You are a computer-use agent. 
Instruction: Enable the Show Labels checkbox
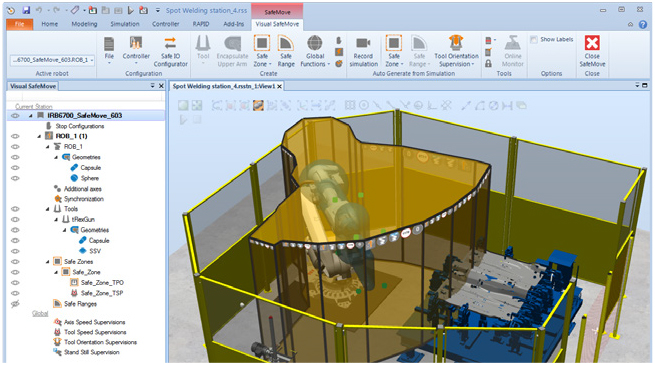(533, 40)
